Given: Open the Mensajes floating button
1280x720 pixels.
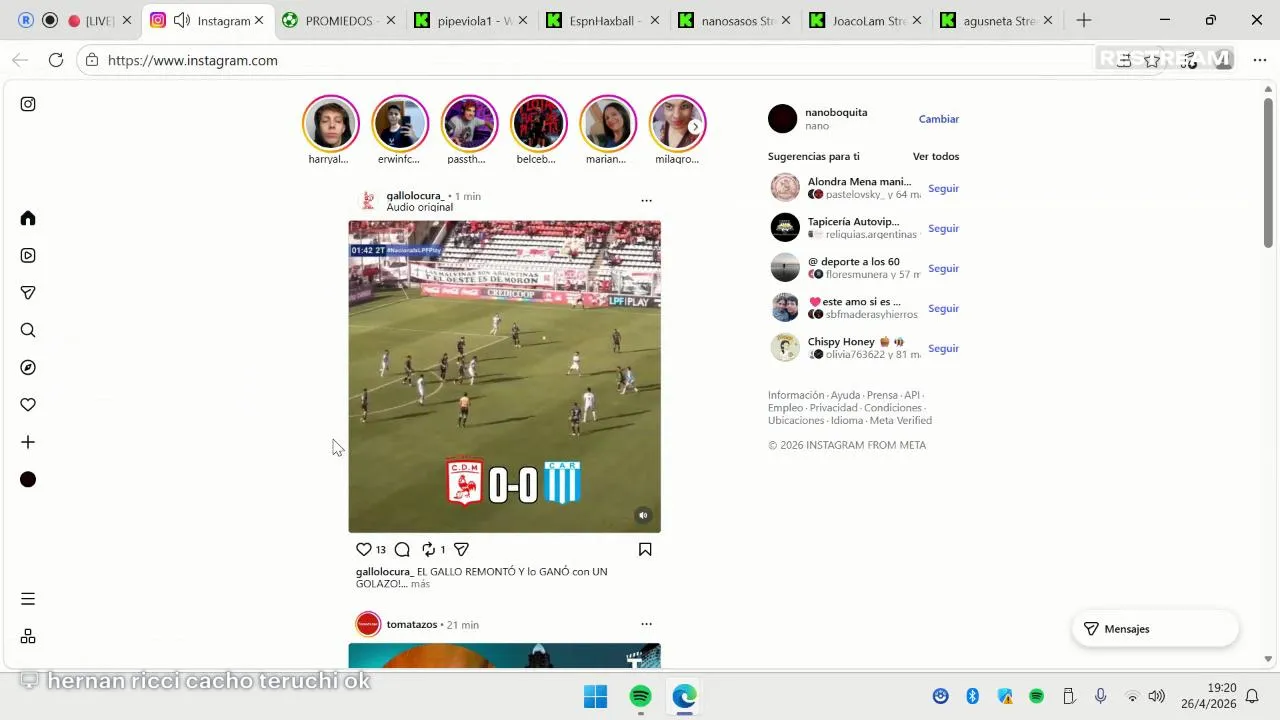Looking at the screenshot, I should [x=1155, y=629].
